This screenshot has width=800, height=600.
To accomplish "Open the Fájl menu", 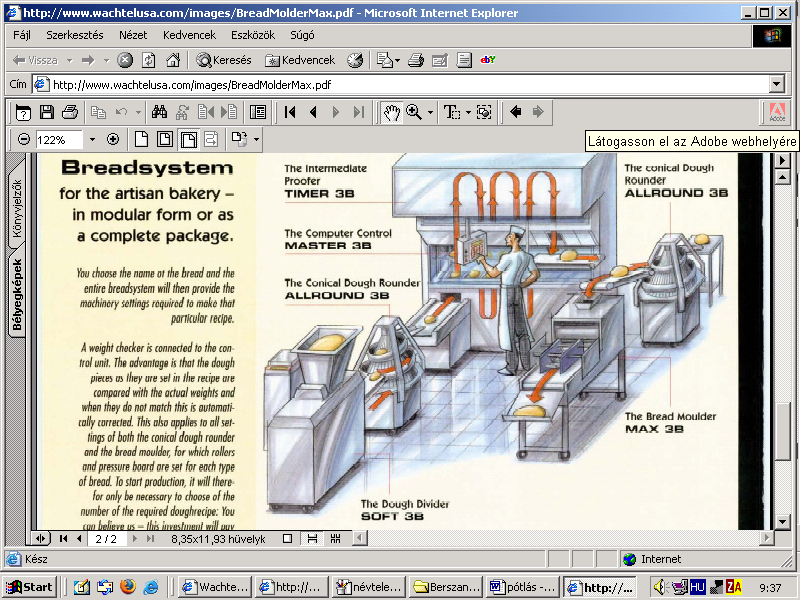I will point(22,35).
